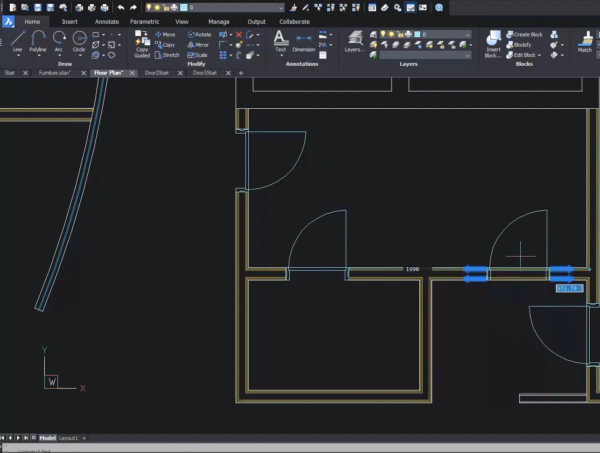Viewport: 600px width, 453px height.
Task: Expand the Edit Block dropdown arrow
Action: [540, 55]
